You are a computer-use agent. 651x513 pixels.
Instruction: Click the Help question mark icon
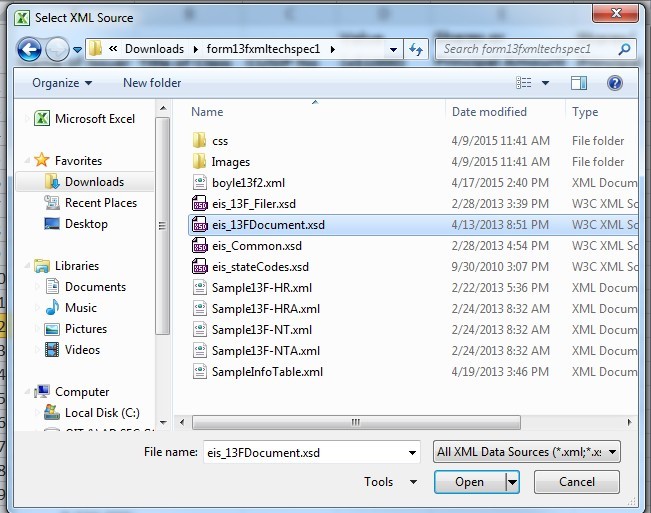coord(614,83)
